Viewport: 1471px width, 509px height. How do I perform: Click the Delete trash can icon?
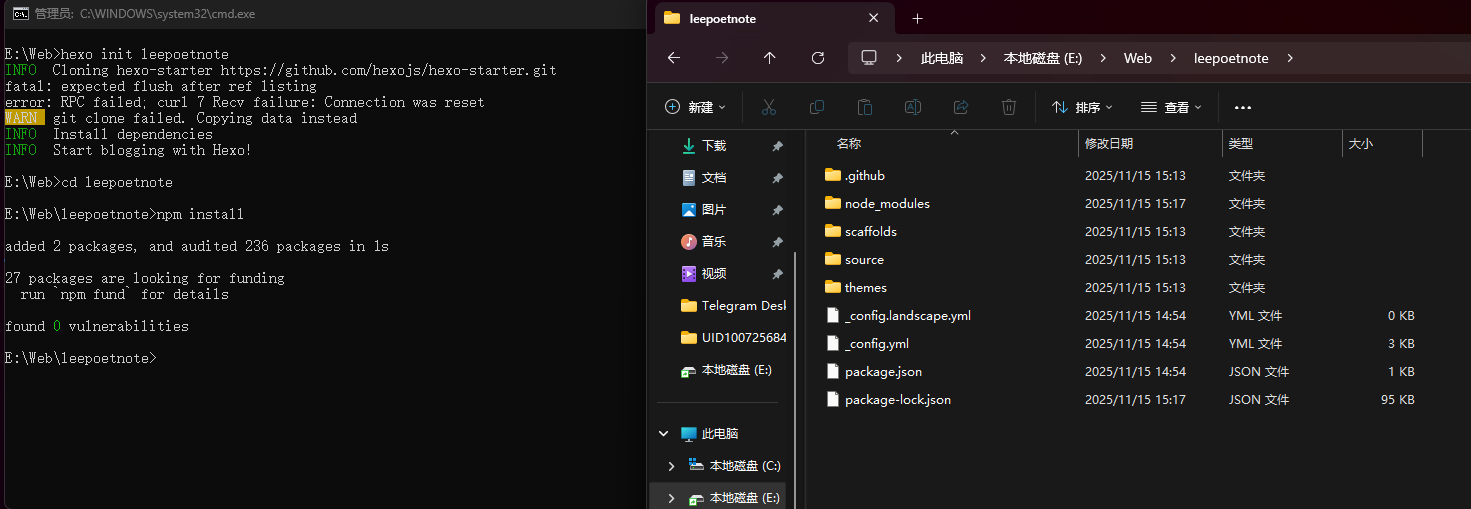[1009, 107]
